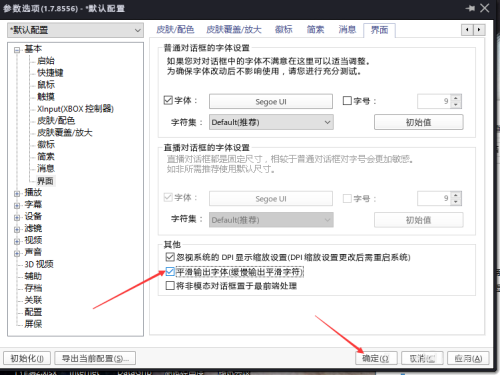Select 触摸 in the settings tree

point(46,97)
